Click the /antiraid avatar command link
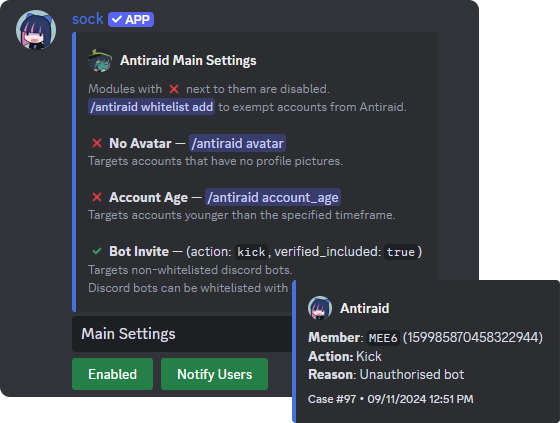This screenshot has width=560, height=423. (x=237, y=143)
